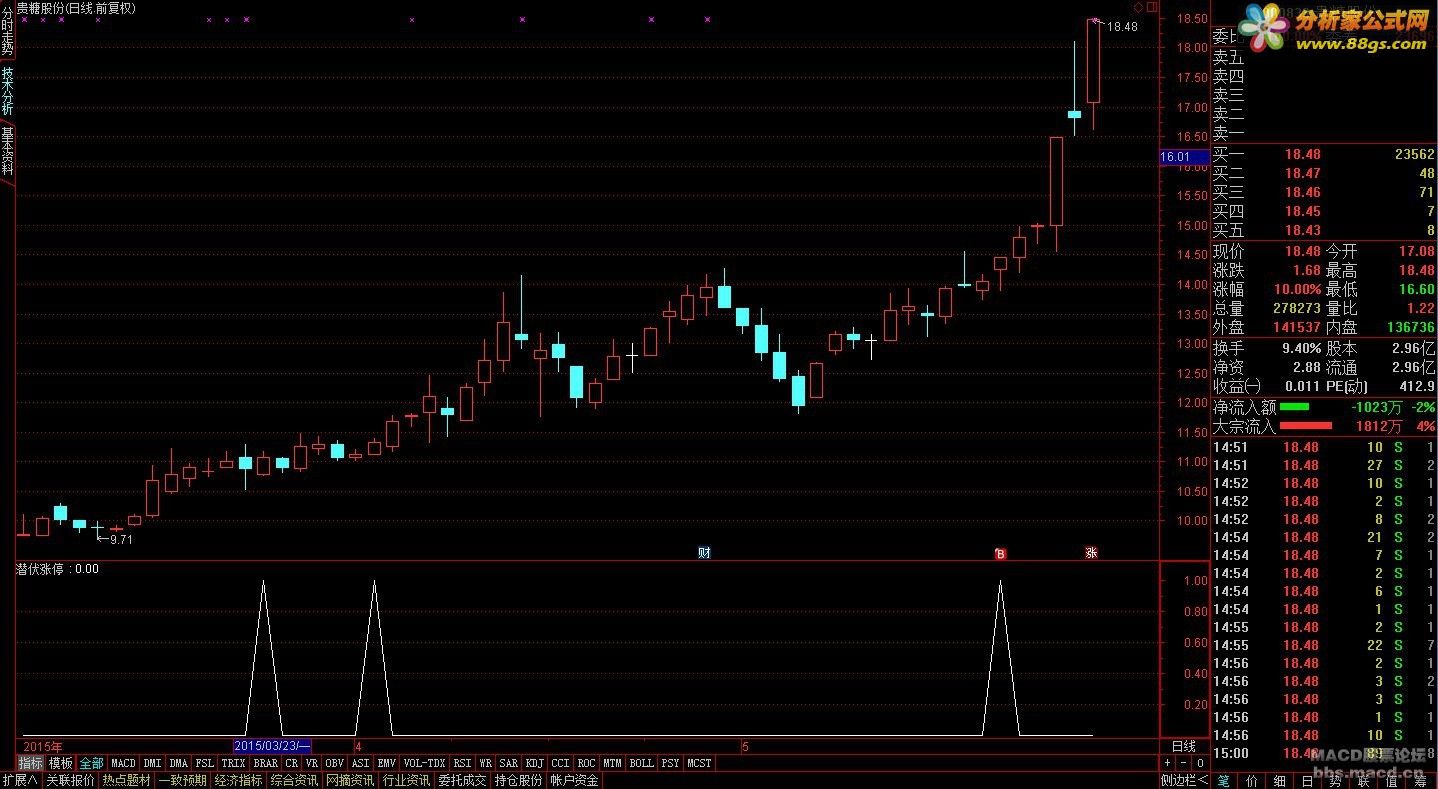Screen dimensions: 1438x789
Task: Switch indicator to DMA
Action: pyautogui.click(x=178, y=763)
